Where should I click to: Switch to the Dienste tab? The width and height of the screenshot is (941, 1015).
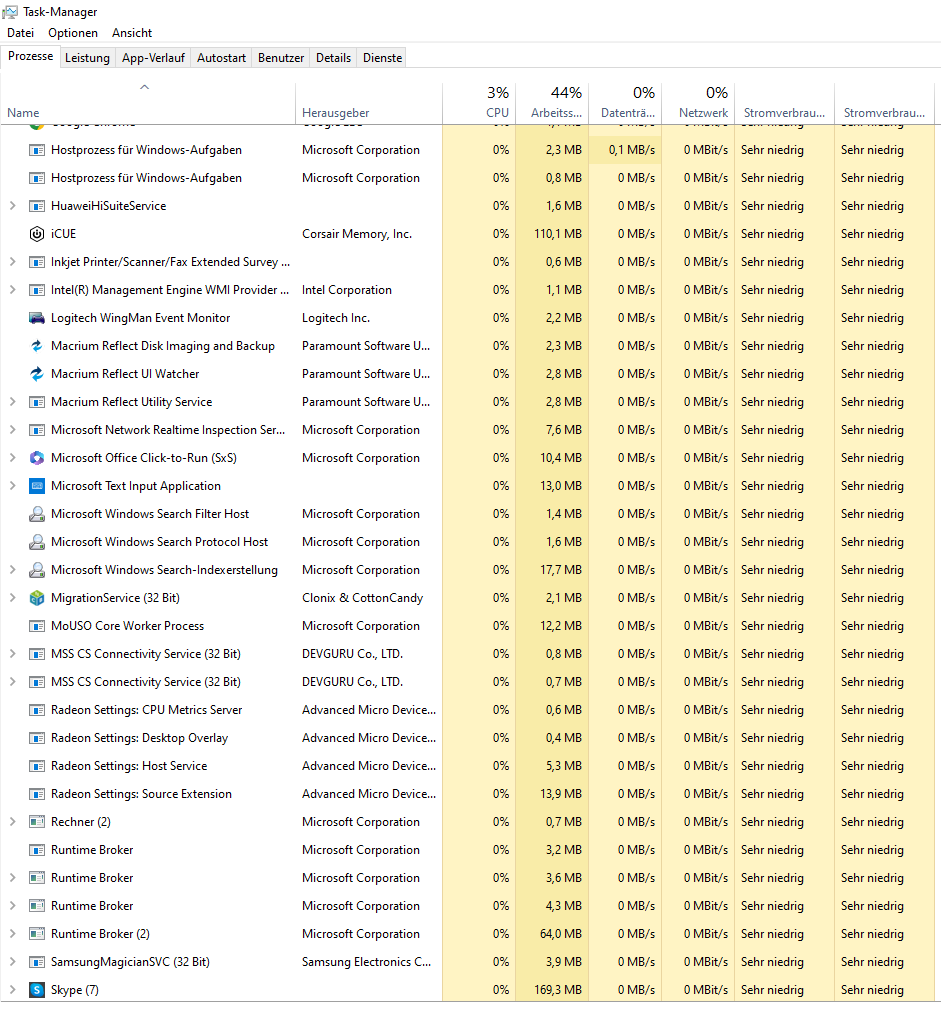click(x=382, y=58)
